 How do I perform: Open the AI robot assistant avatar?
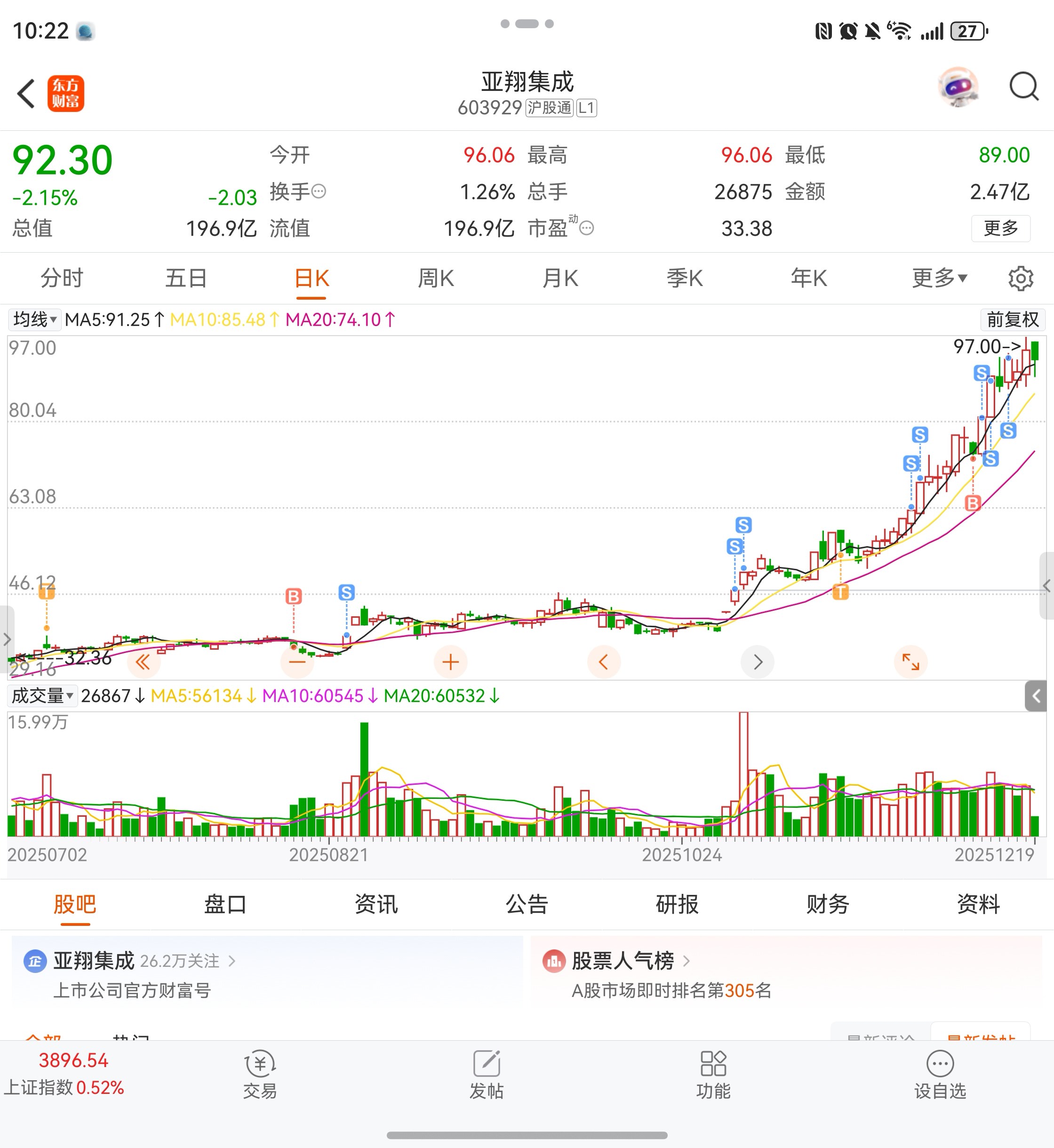(x=958, y=87)
